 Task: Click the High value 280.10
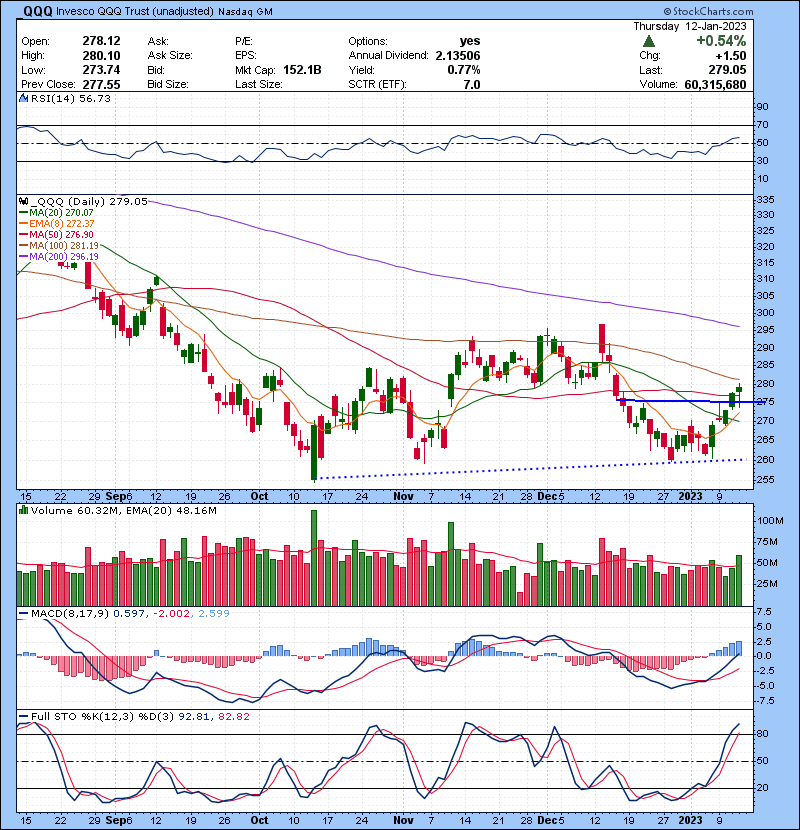101,56
